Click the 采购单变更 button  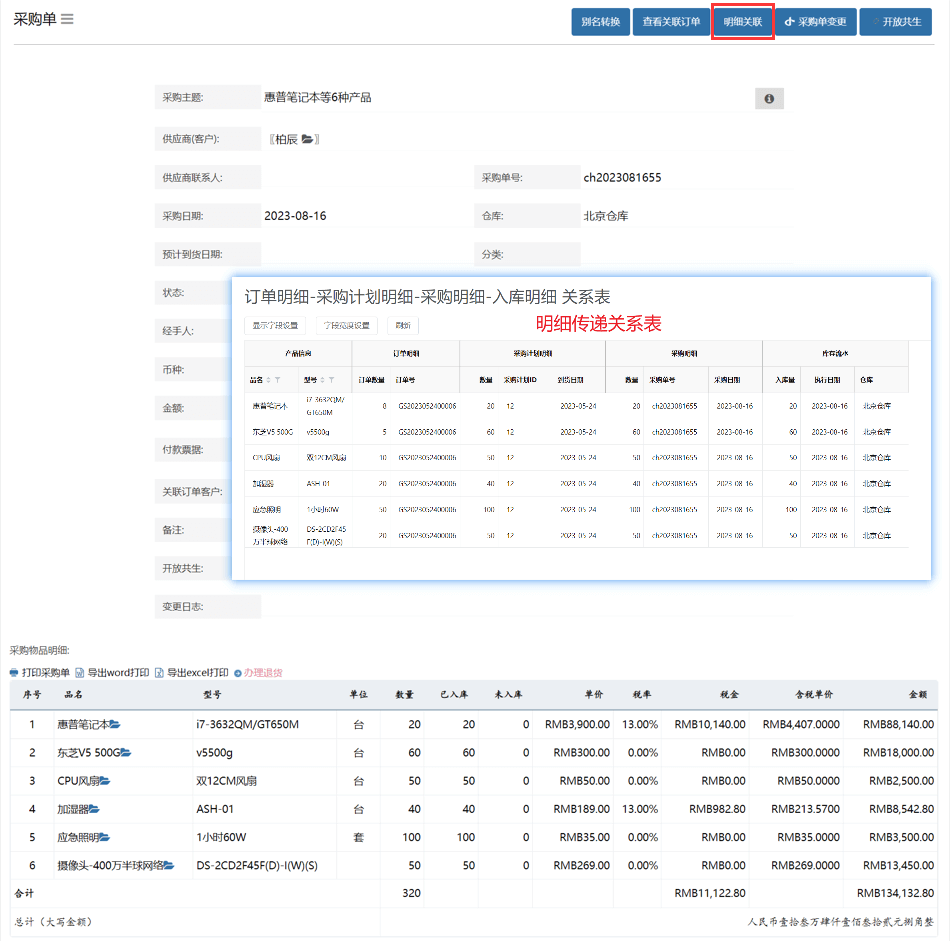[x=815, y=21]
